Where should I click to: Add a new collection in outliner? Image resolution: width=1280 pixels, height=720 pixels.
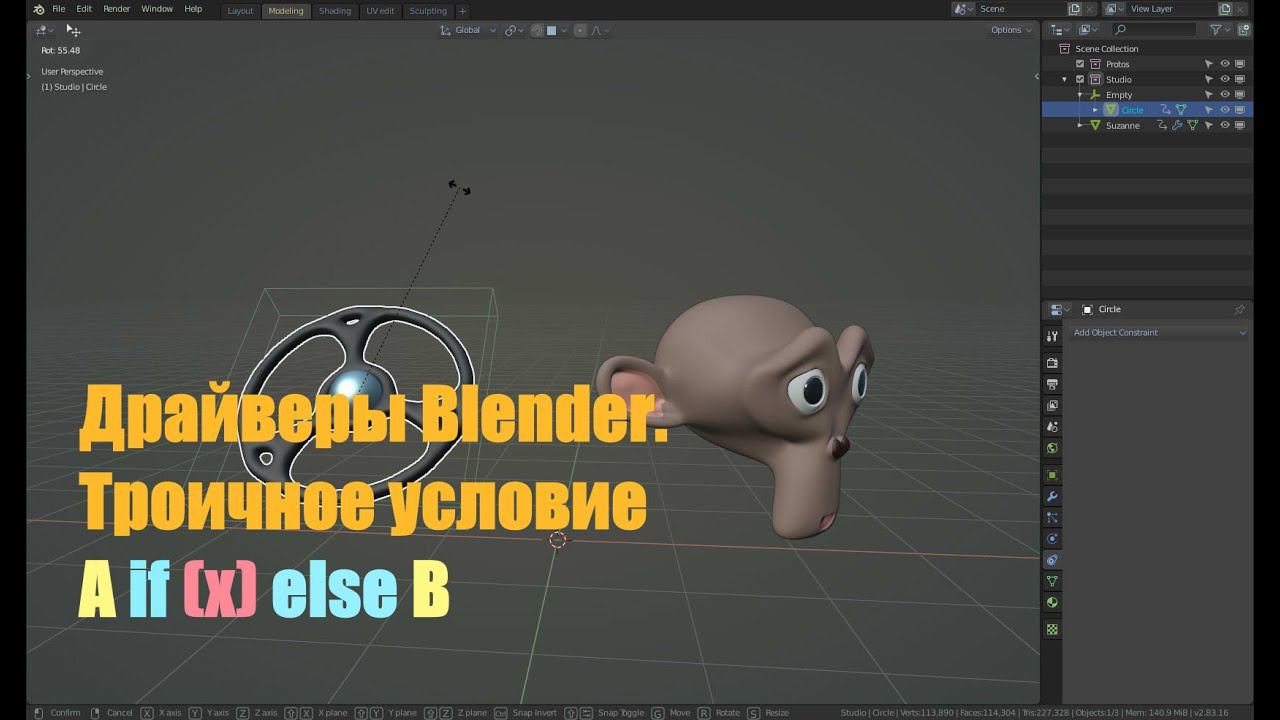pos(1242,30)
